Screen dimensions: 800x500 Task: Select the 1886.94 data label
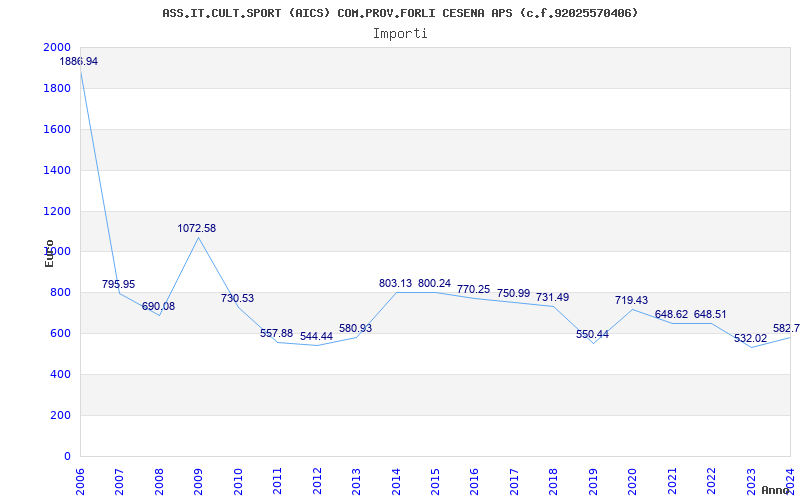79,62
